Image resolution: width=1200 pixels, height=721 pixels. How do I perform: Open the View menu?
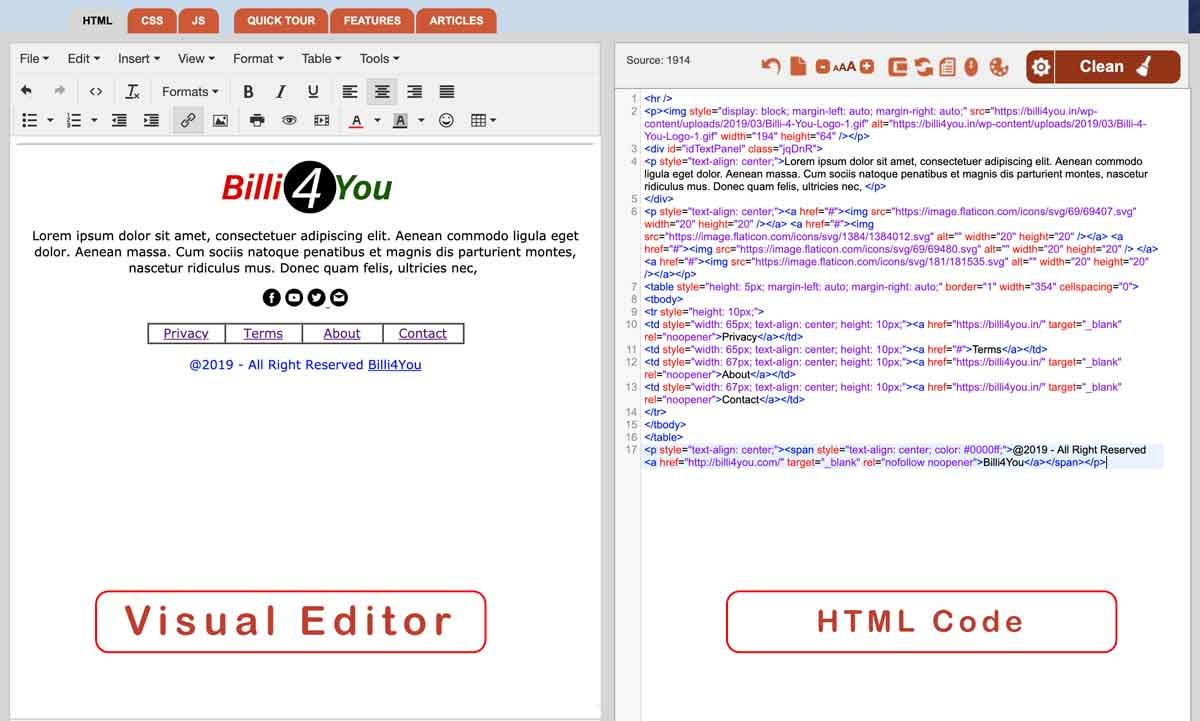195,58
